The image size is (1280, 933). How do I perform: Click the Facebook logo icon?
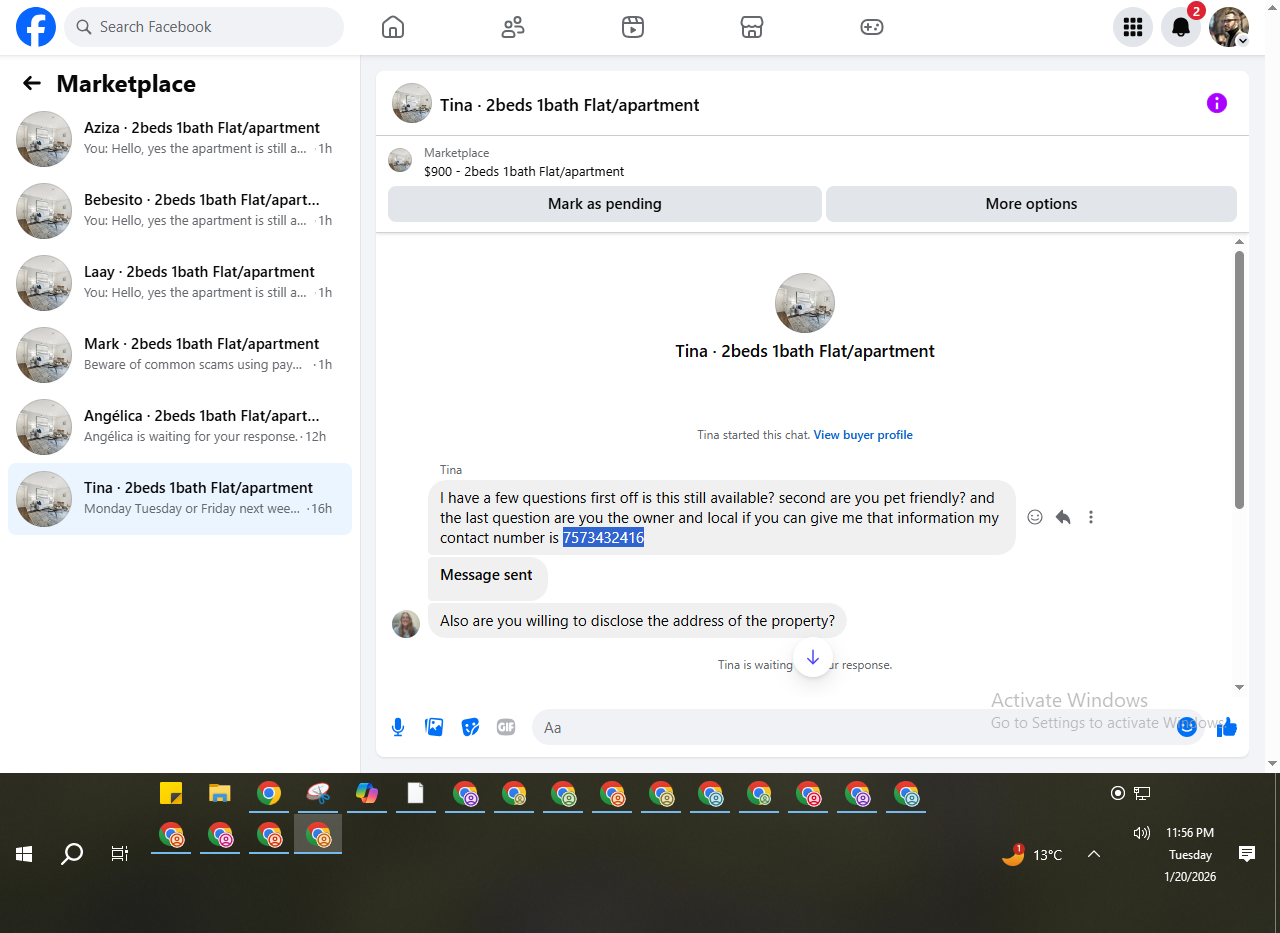pos(36,27)
